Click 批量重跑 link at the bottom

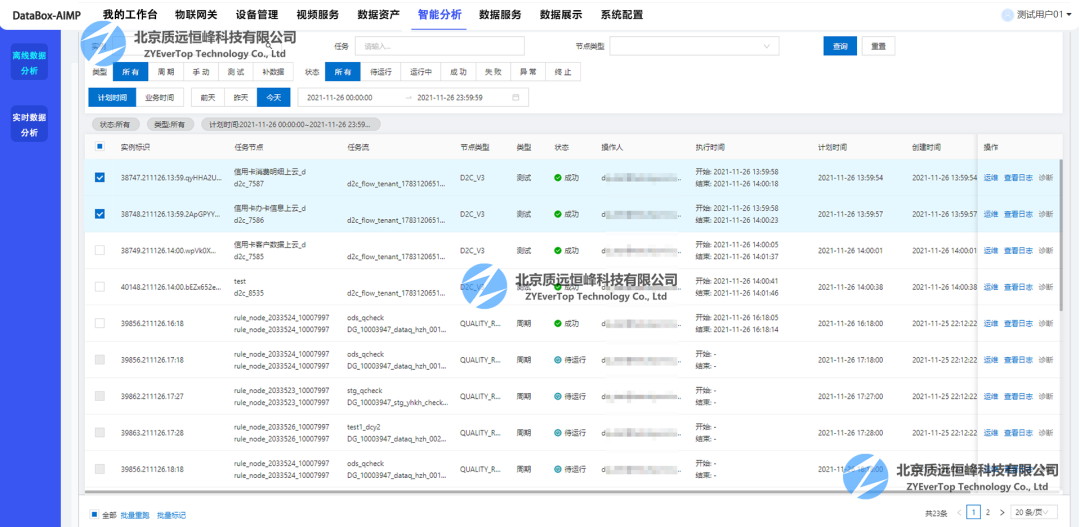[135, 515]
